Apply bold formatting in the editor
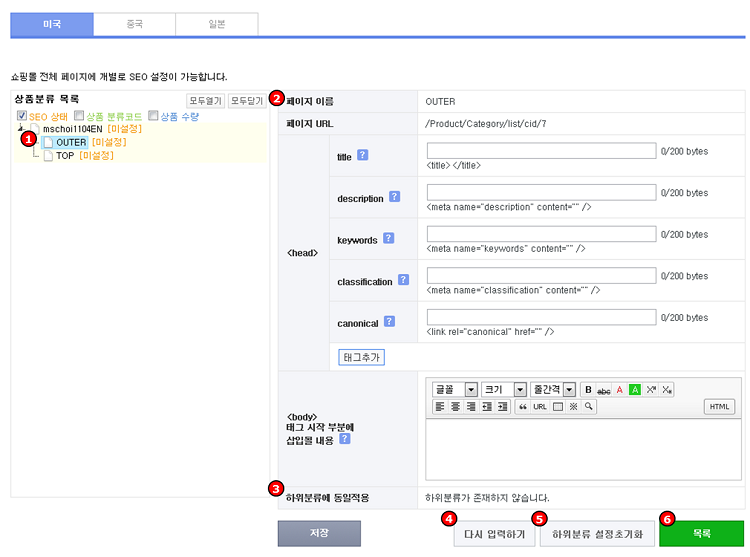Image resolution: width=750 pixels, height=557 pixels. coord(588,389)
